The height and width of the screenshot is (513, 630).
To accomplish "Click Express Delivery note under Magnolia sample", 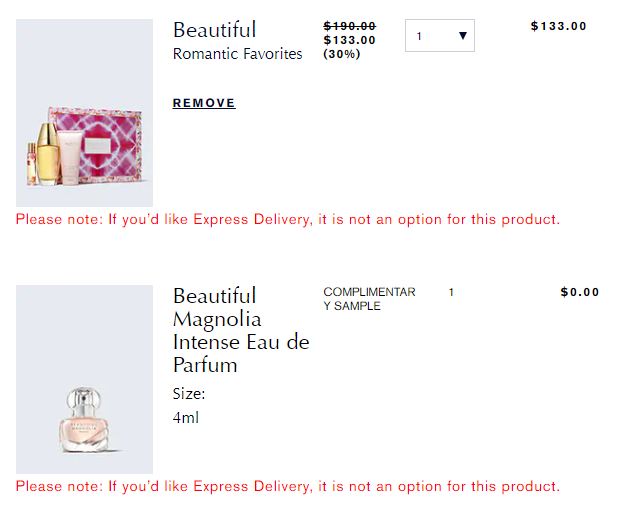I will (x=288, y=486).
